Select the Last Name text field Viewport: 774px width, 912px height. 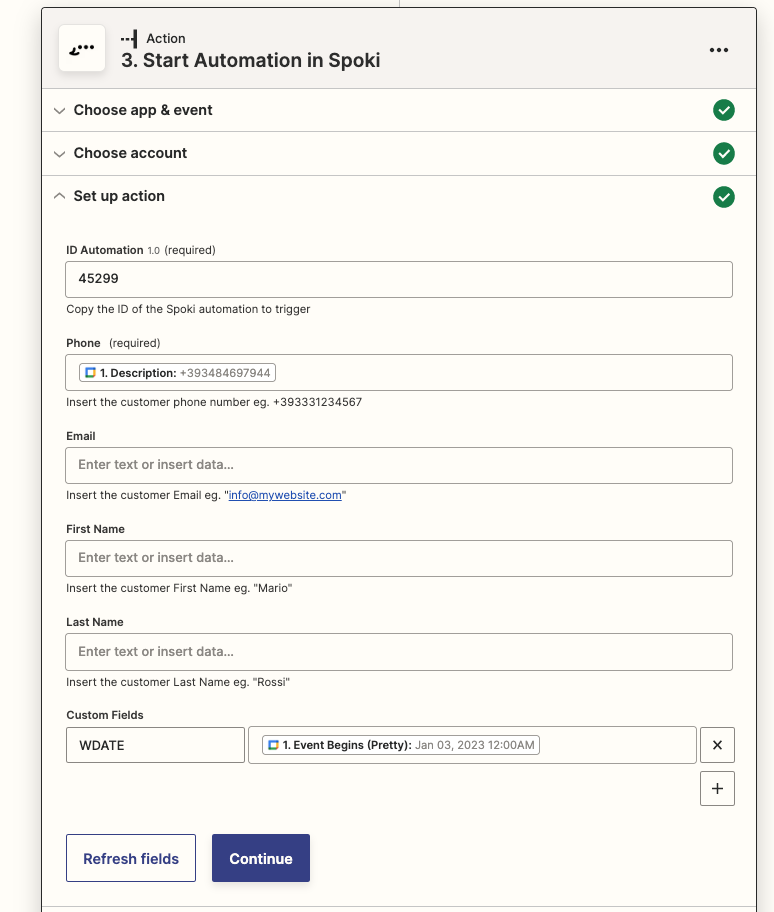pos(398,651)
